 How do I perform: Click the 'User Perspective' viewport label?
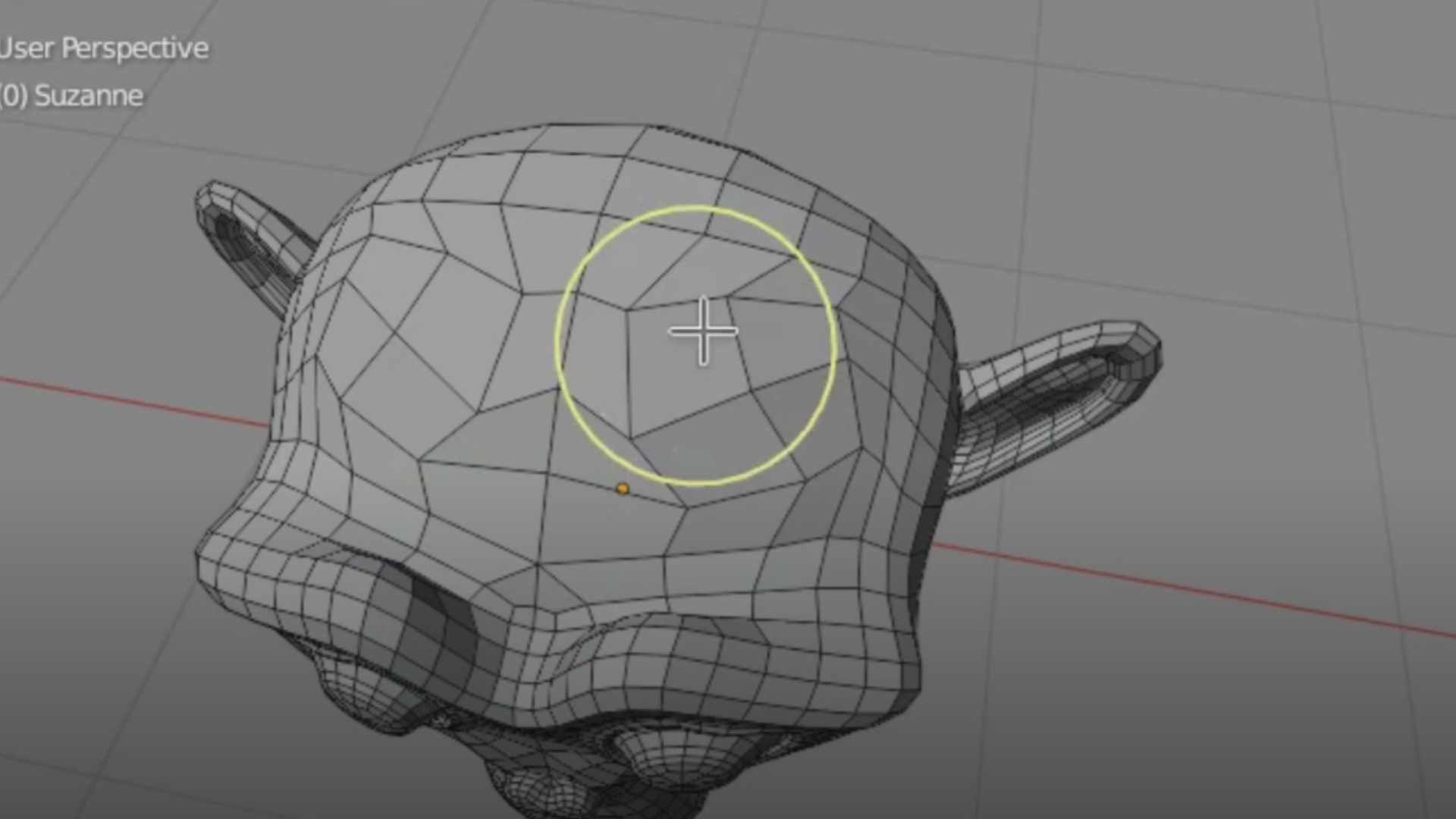(103, 49)
